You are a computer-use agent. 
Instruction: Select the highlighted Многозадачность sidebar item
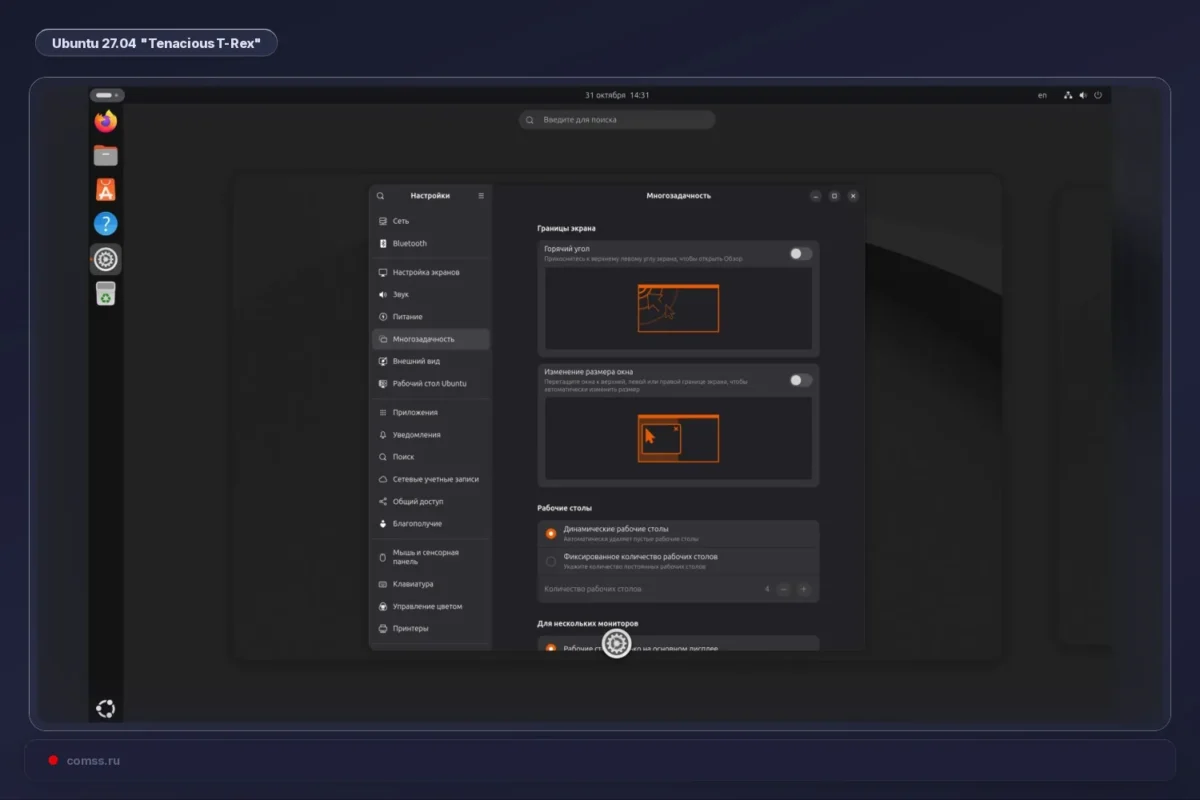431,339
